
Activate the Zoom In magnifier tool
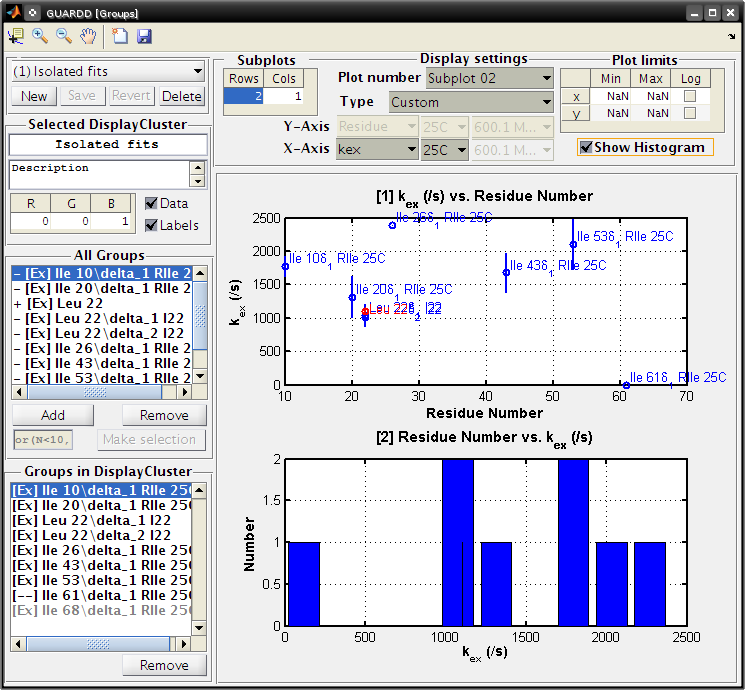coord(40,36)
